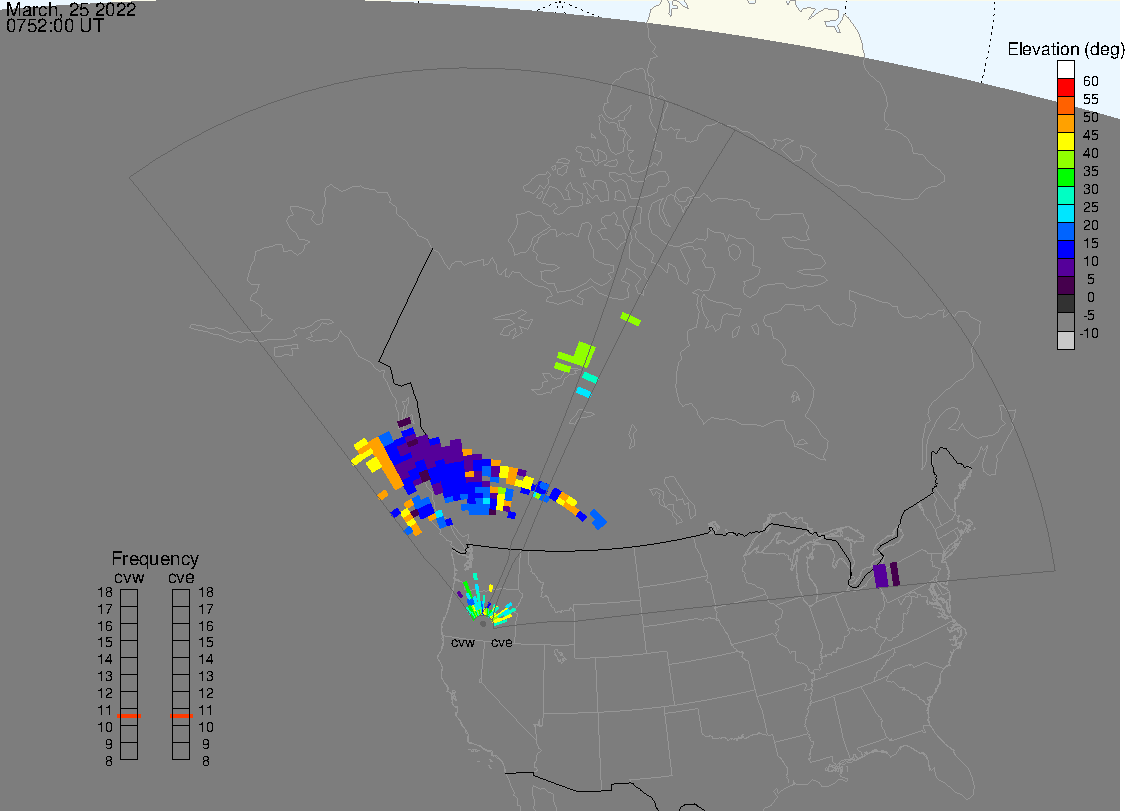The width and height of the screenshot is (1125, 811).
Task: Click the large yellow-green echo patch in northern Canada
Action: coord(580,355)
